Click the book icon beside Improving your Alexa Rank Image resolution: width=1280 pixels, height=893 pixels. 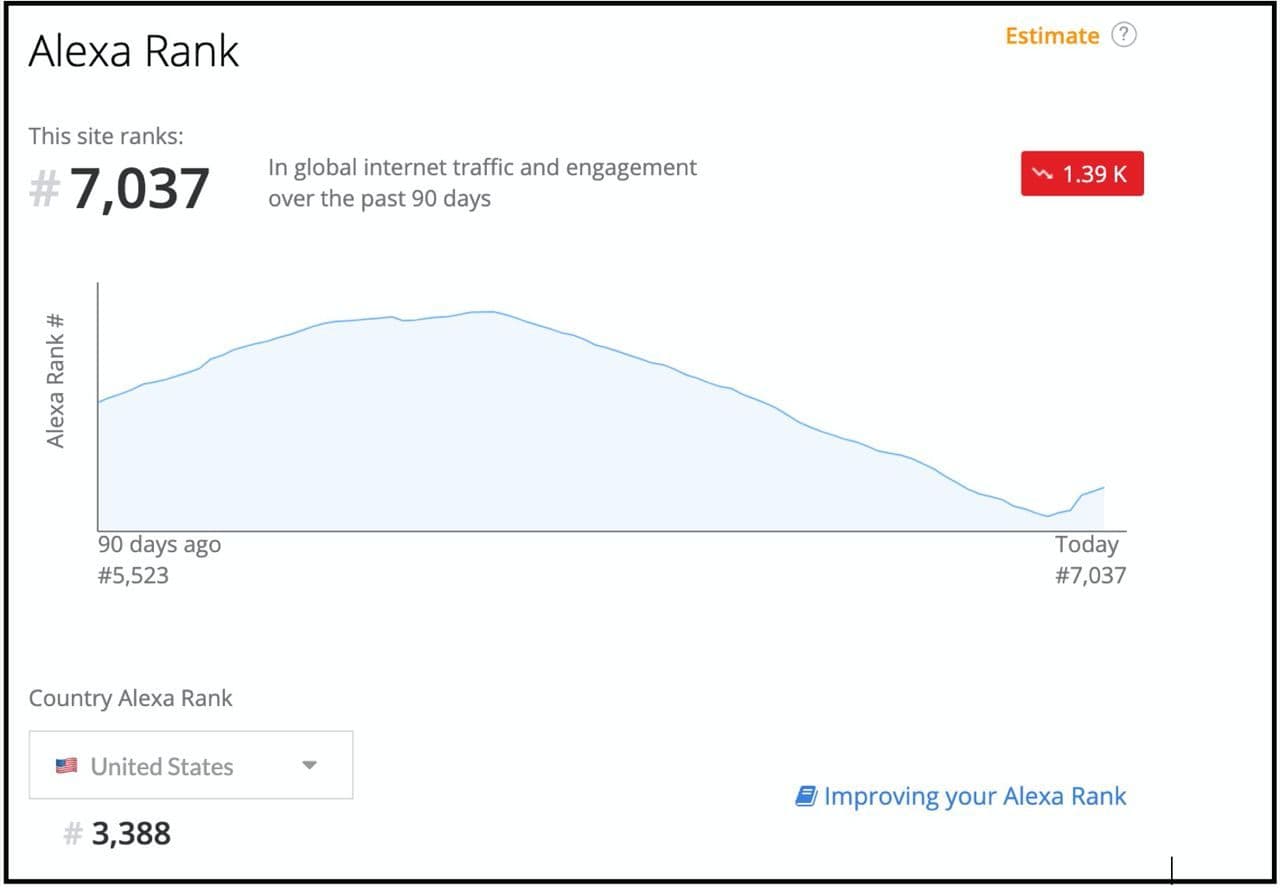tap(806, 796)
